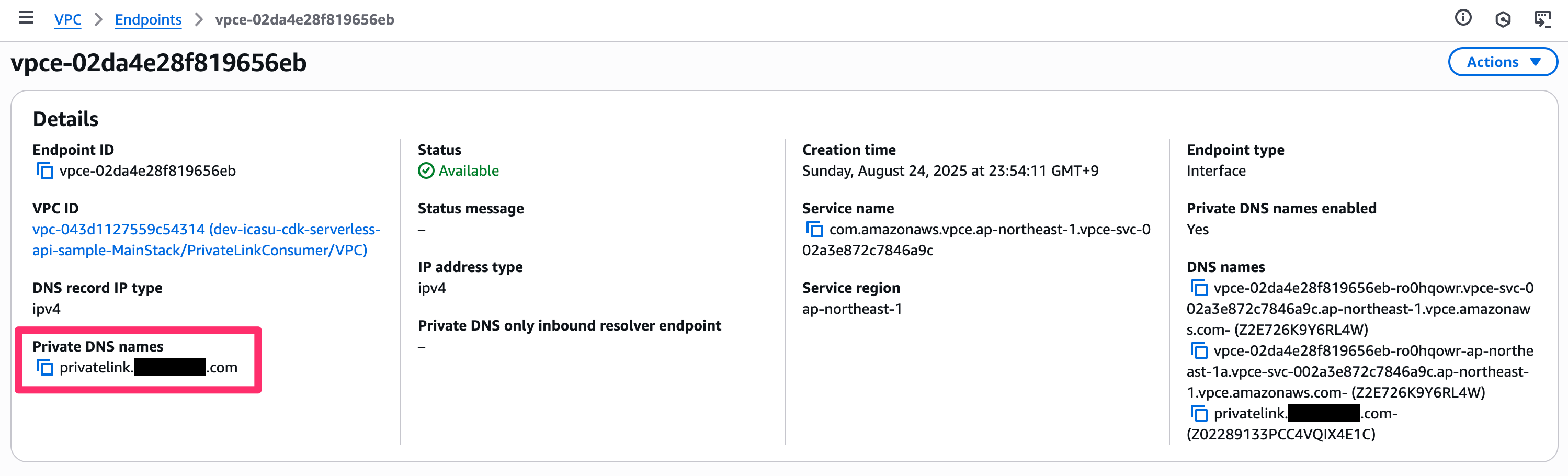Click the hexagon settings icon in header
The image size is (1568, 476).
point(1503,19)
